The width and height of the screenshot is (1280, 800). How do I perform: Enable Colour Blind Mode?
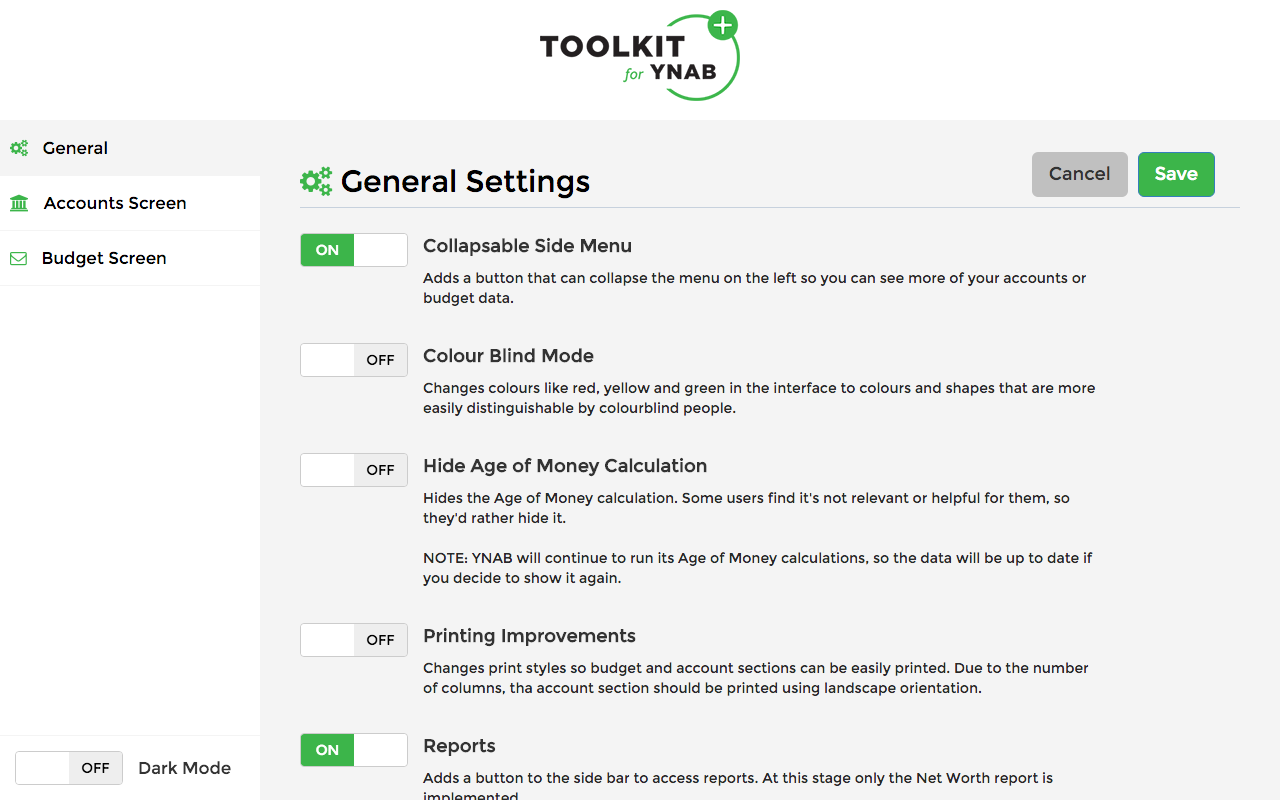tap(353, 359)
